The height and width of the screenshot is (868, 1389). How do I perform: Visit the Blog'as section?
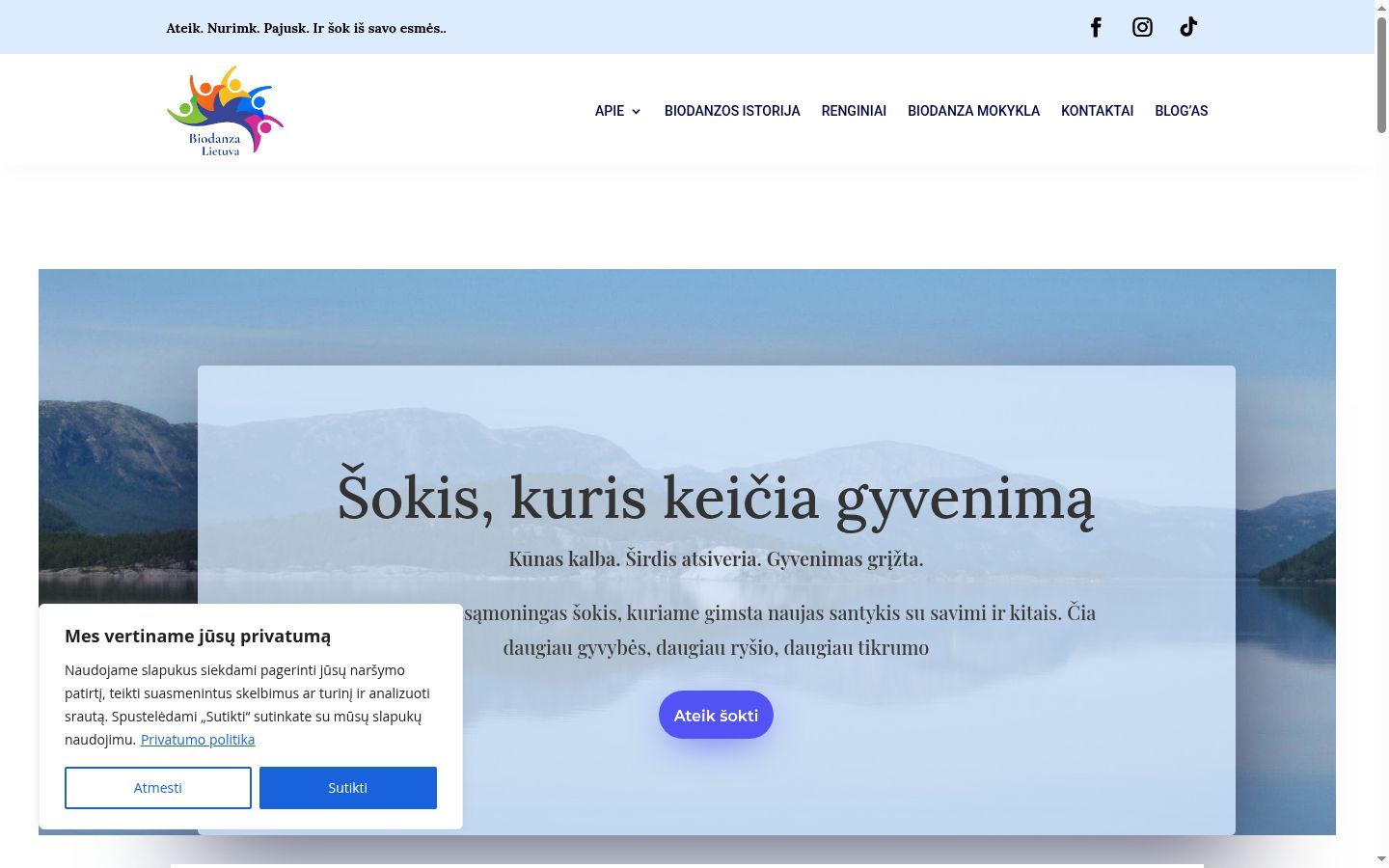(1181, 111)
